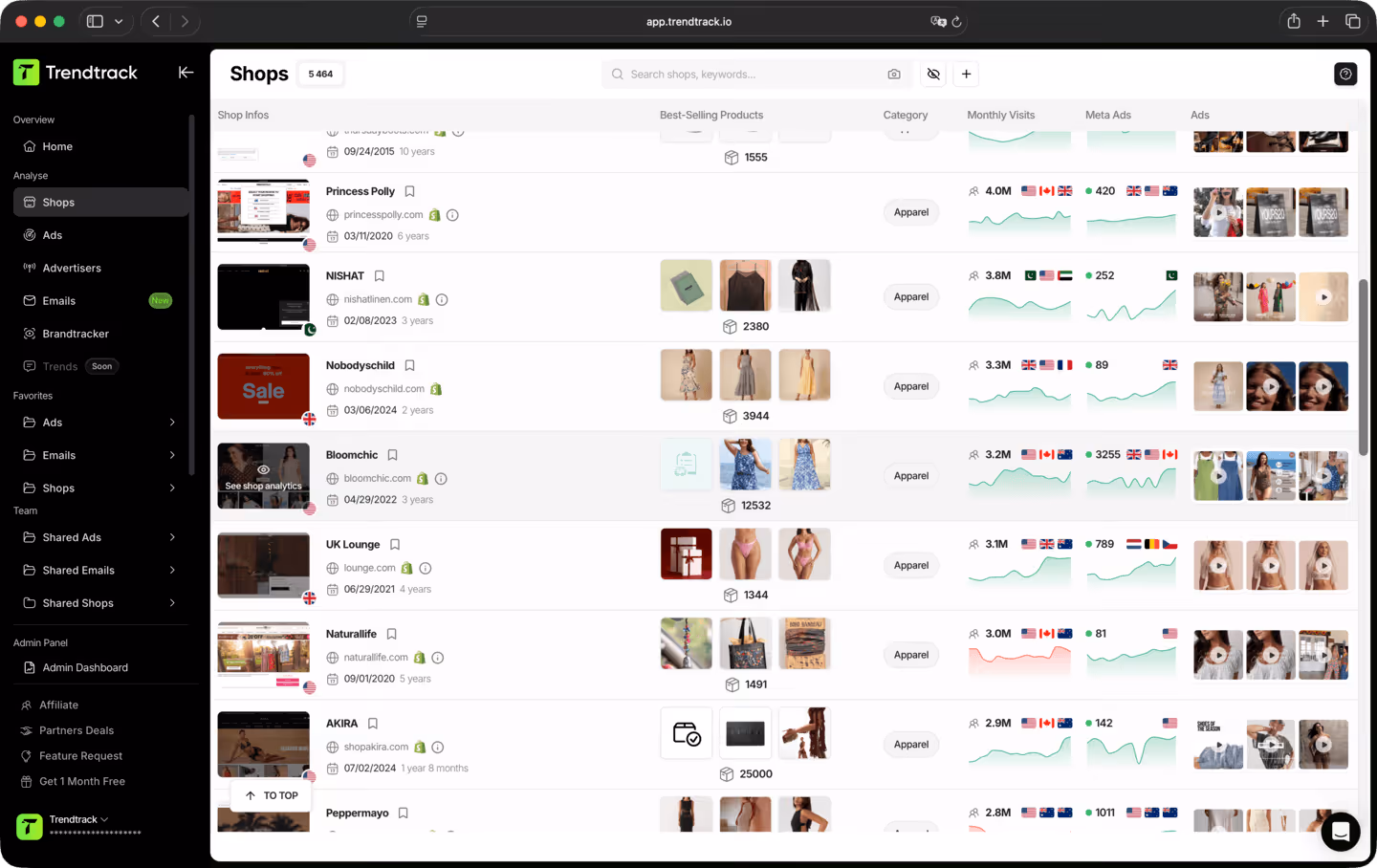1377x868 pixels.
Task: Open the help question-mark icon
Action: click(1345, 74)
